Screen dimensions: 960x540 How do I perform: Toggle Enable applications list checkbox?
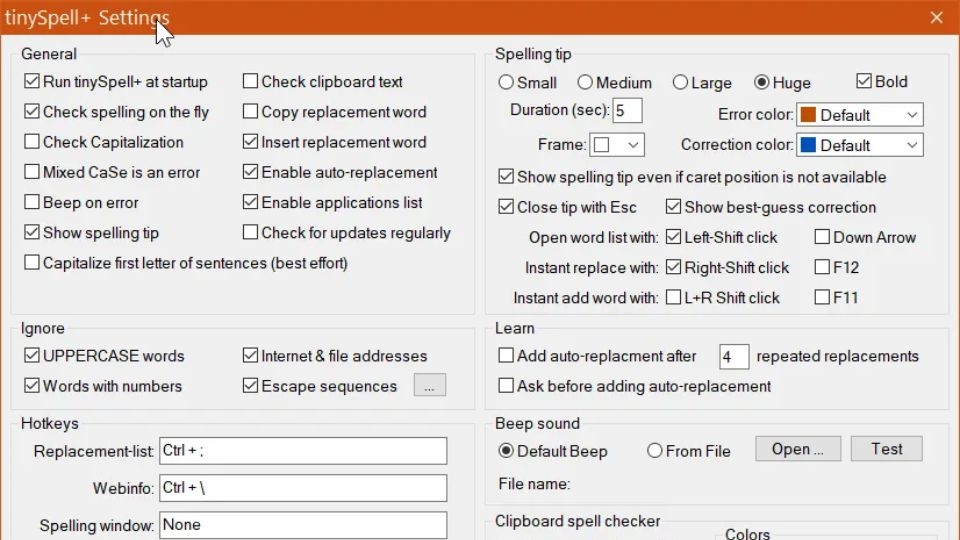point(250,201)
